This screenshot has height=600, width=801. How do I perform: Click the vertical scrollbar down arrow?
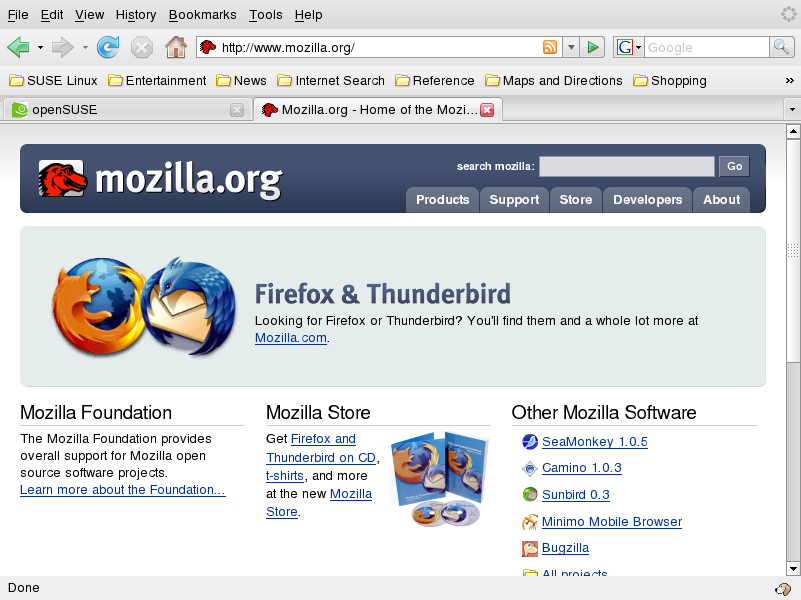coord(793,568)
